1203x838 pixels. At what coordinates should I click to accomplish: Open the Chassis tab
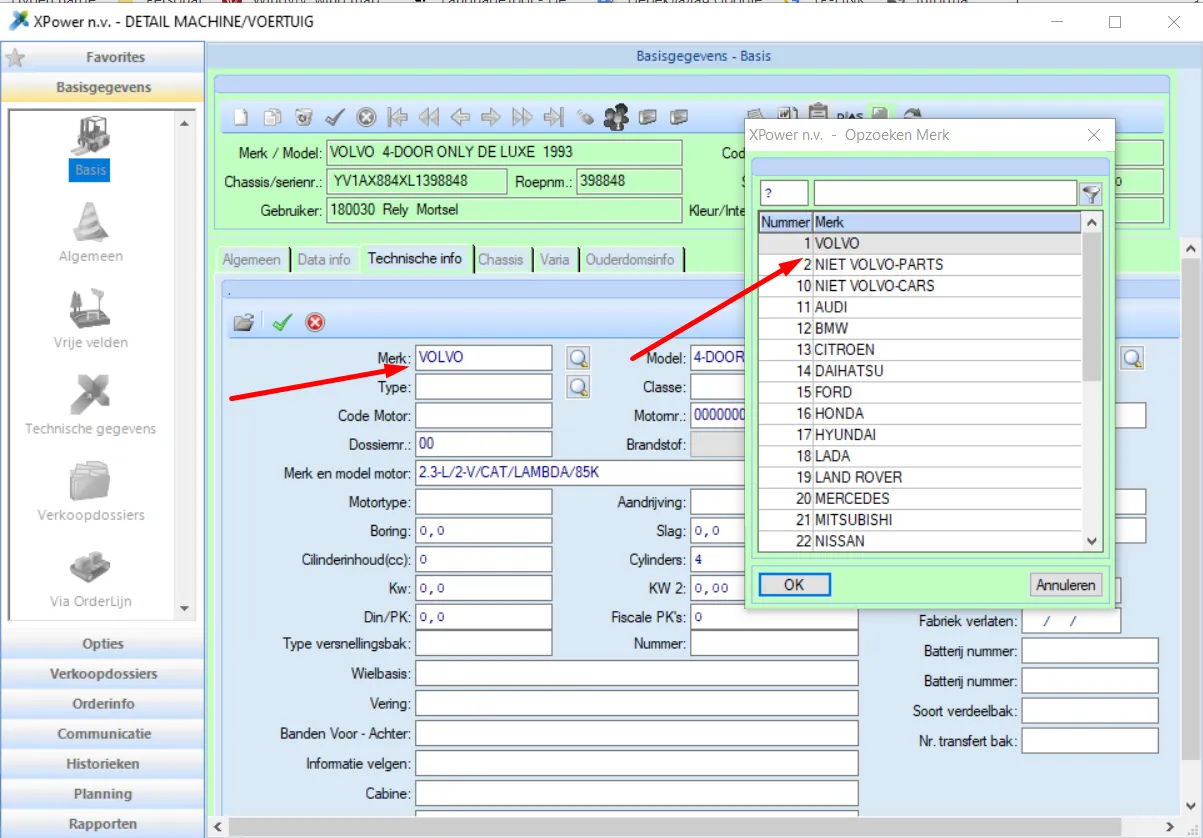pos(501,259)
